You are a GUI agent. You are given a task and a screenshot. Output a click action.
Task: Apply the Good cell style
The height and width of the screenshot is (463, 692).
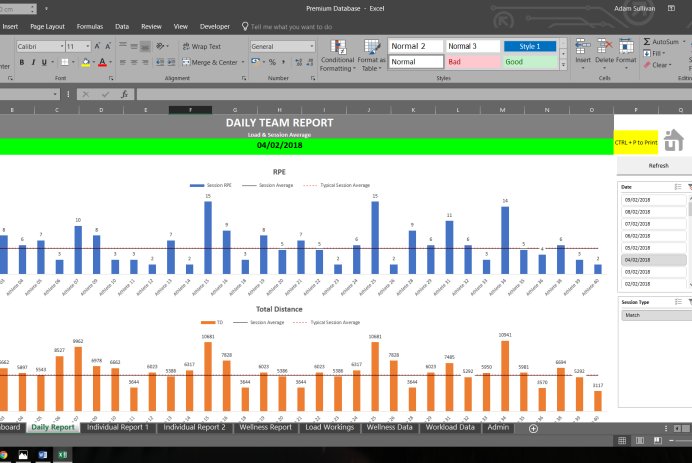(530, 62)
